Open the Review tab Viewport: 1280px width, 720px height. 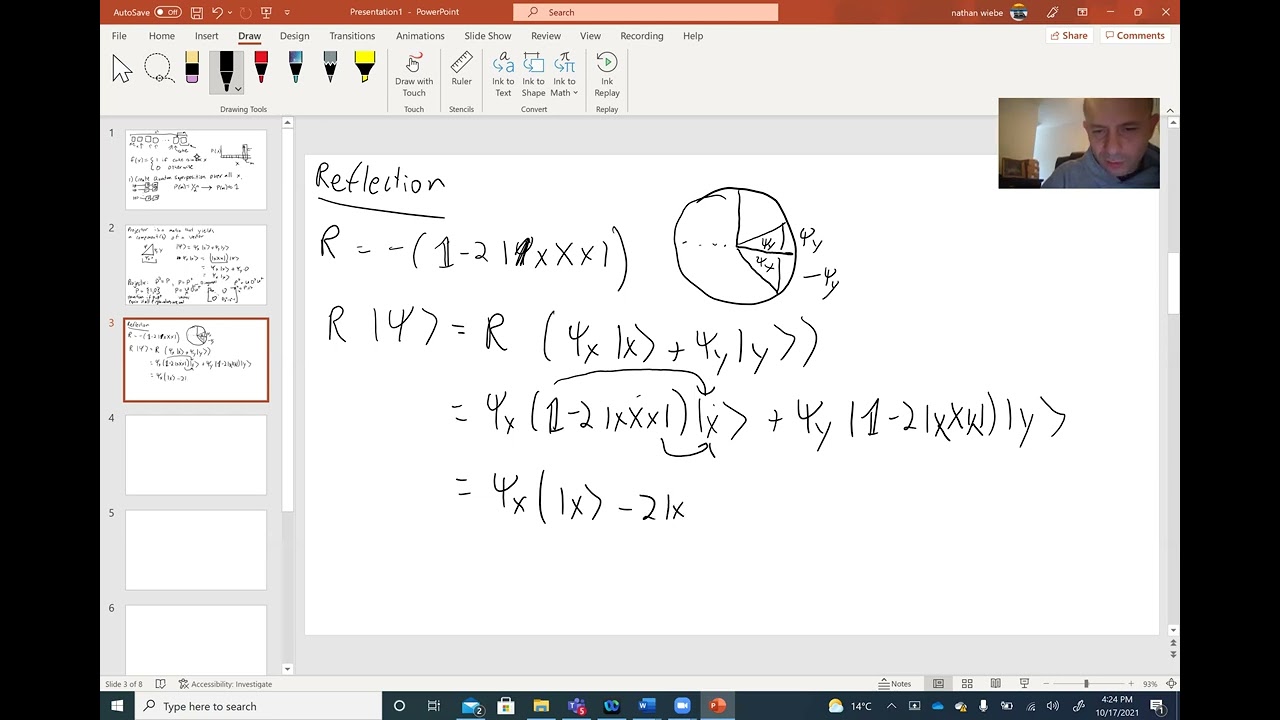click(x=546, y=36)
